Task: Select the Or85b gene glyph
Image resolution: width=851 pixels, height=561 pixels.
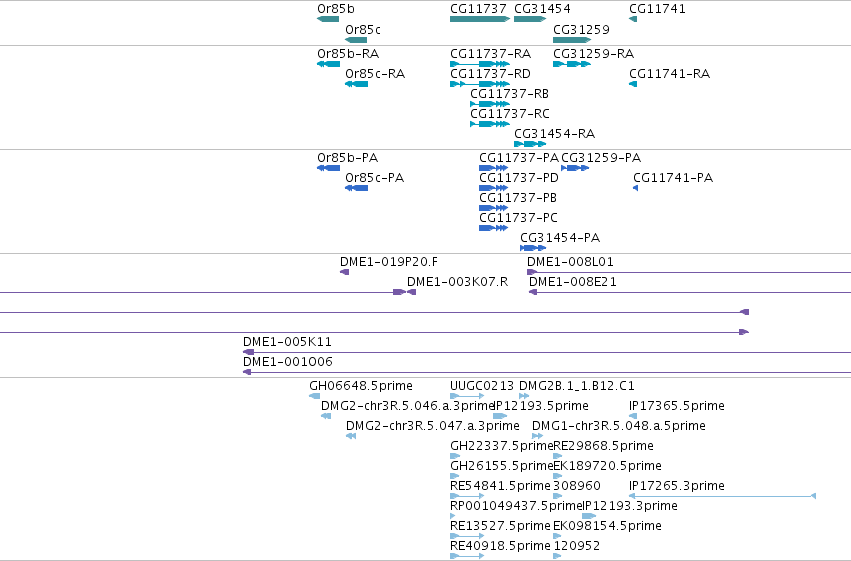Action: [x=328, y=19]
